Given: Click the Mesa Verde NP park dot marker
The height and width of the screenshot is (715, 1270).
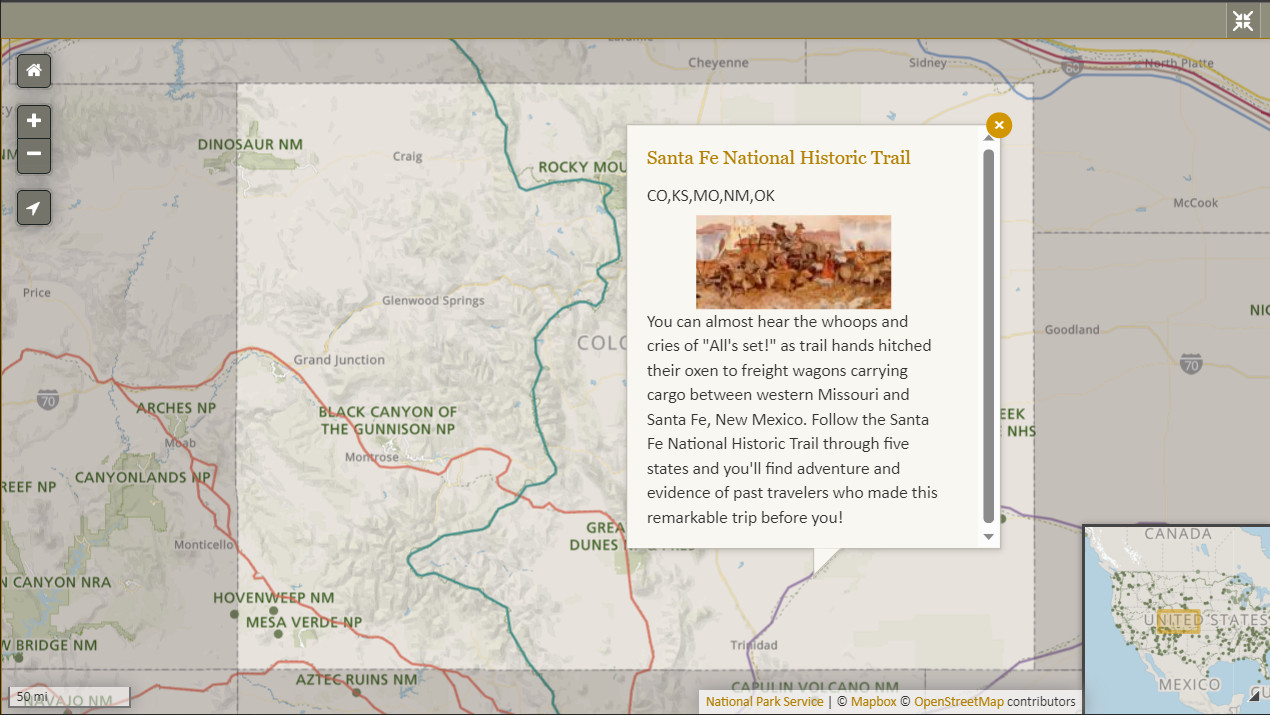Looking at the screenshot, I should click(x=280, y=633).
